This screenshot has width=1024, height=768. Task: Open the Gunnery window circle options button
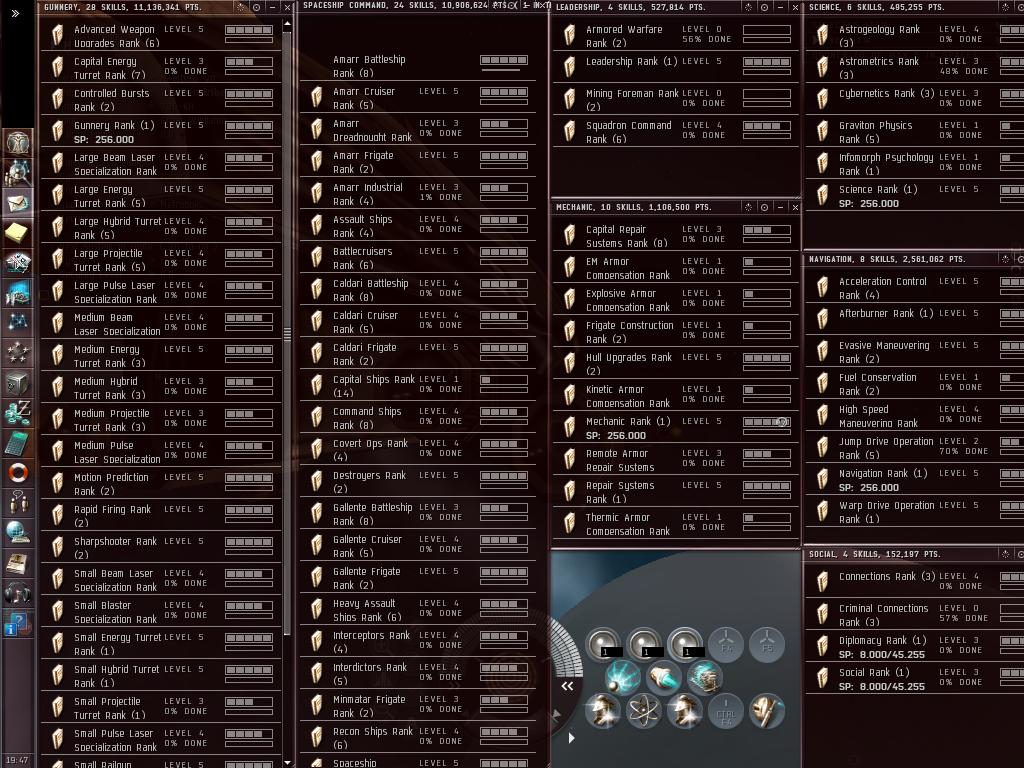click(256, 7)
